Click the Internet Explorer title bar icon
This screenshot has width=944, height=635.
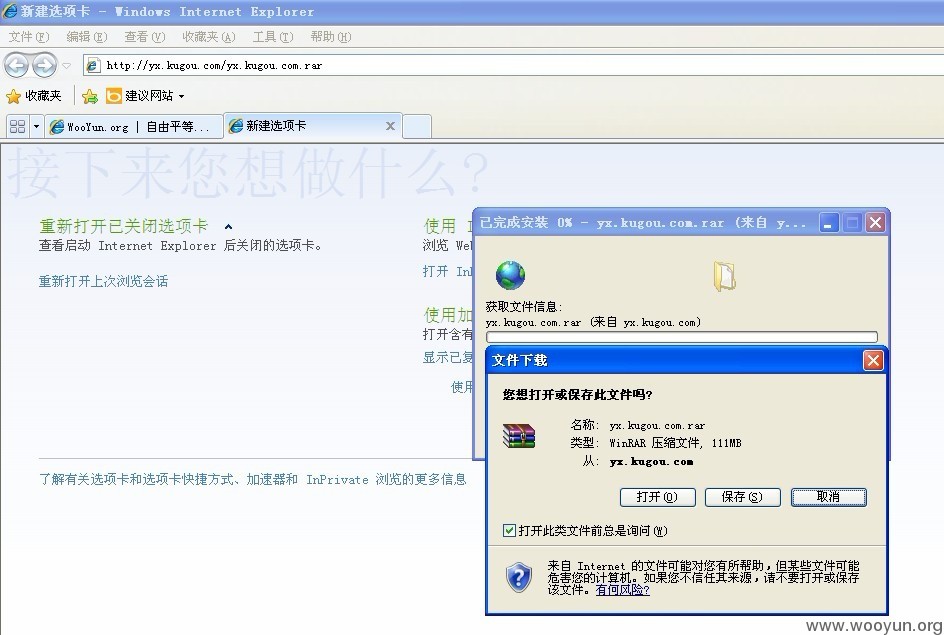[x=10, y=11]
